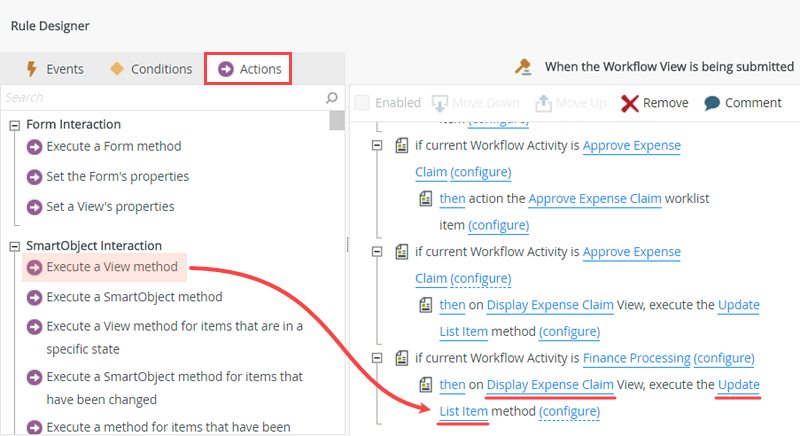This screenshot has height=436, width=800.
Task: Click the Move Down toolbar button
Action: (x=475, y=103)
